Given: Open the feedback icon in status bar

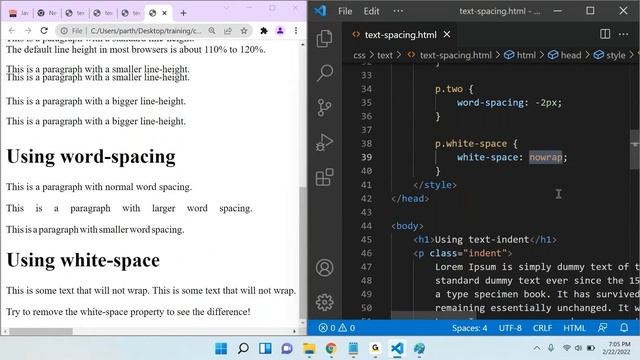Looking at the screenshot, I should click(x=602, y=328).
